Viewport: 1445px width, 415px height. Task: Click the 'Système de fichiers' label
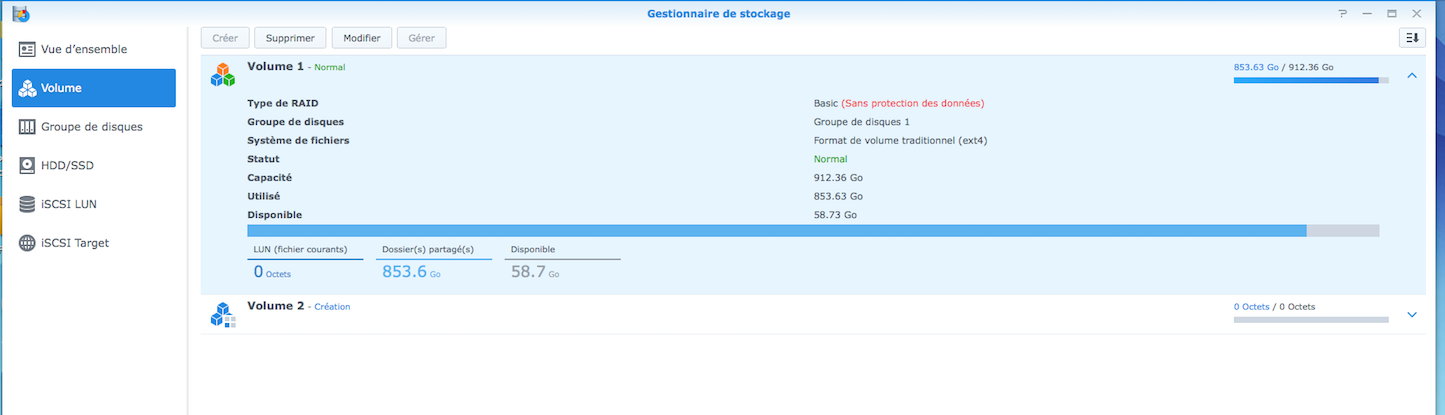[x=298, y=141]
